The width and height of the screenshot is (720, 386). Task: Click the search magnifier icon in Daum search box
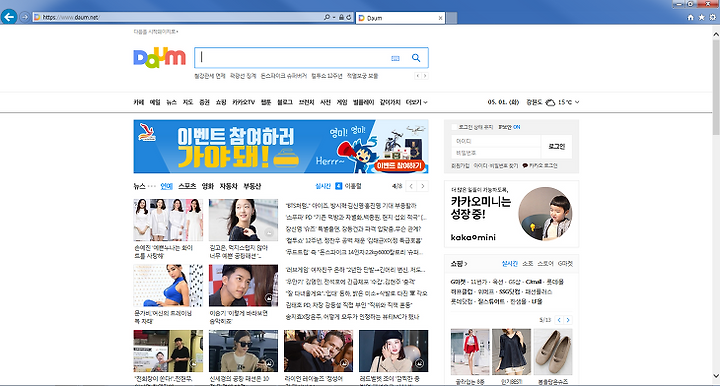416,58
